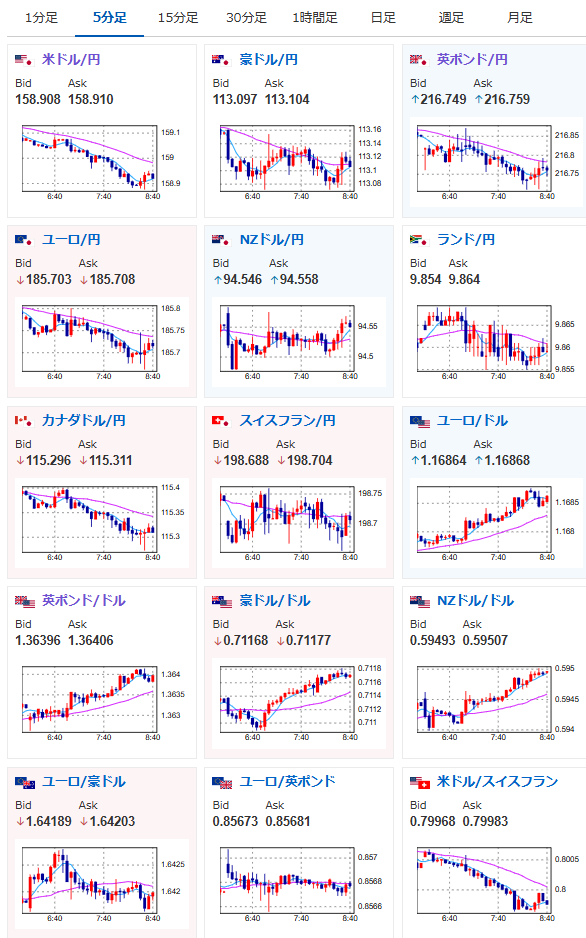This screenshot has width=586, height=938.
Task: Click the ユーロ/英ポンド mini chart
Action: pyautogui.click(x=299, y=883)
